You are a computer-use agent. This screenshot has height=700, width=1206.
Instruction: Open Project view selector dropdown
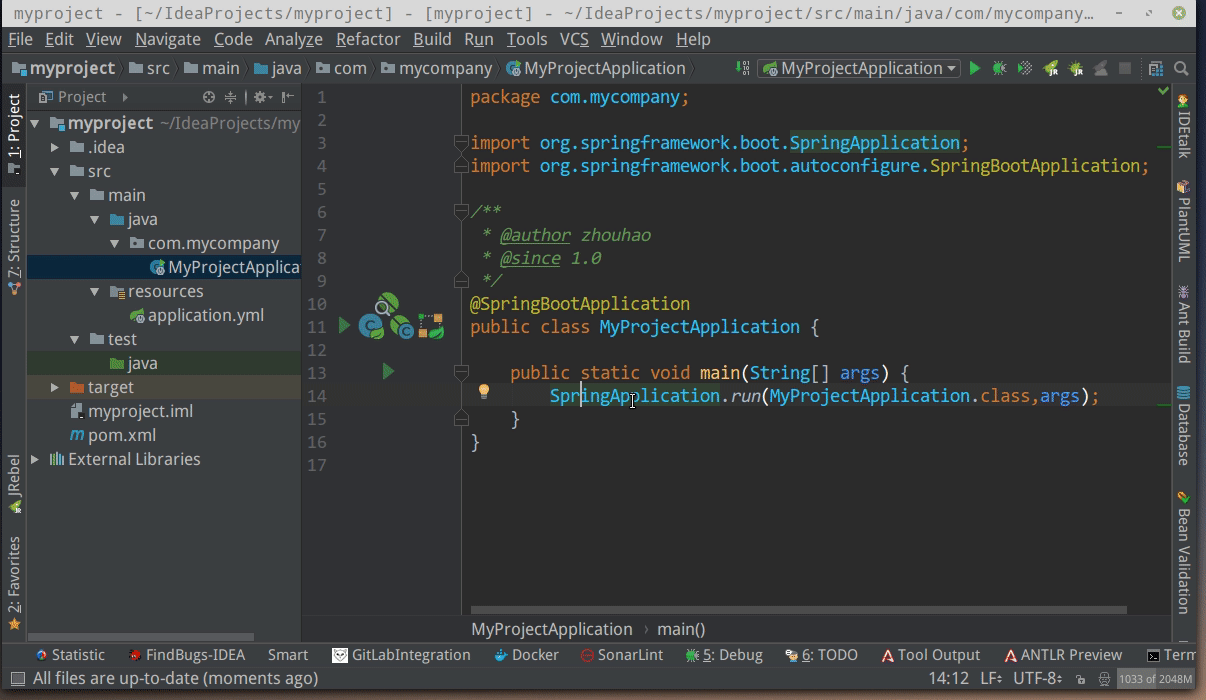click(83, 97)
